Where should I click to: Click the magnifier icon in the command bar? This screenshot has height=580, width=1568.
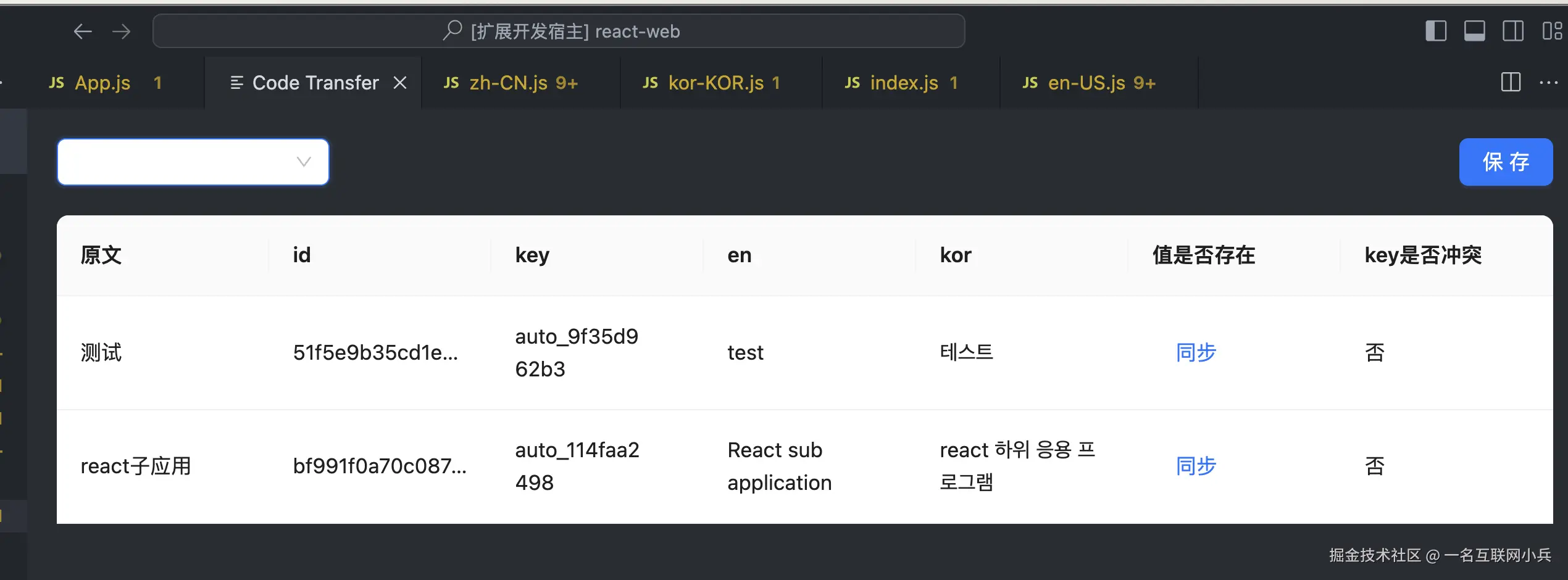[x=452, y=30]
